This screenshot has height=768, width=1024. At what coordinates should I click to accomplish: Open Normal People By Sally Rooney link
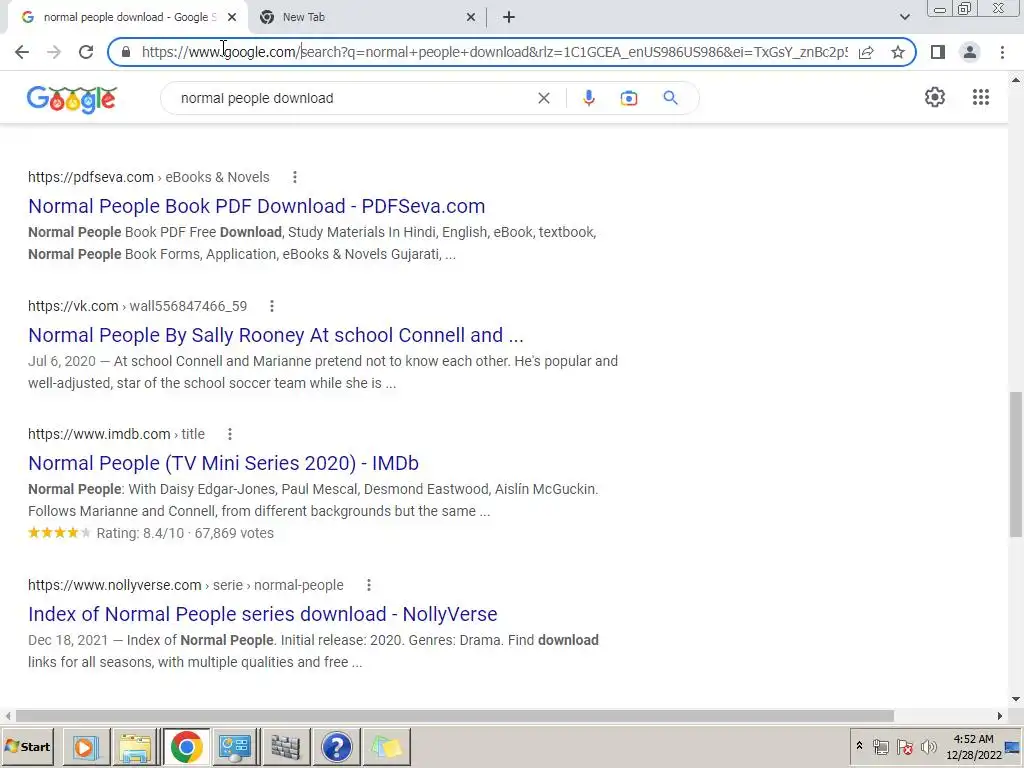[x=276, y=335]
